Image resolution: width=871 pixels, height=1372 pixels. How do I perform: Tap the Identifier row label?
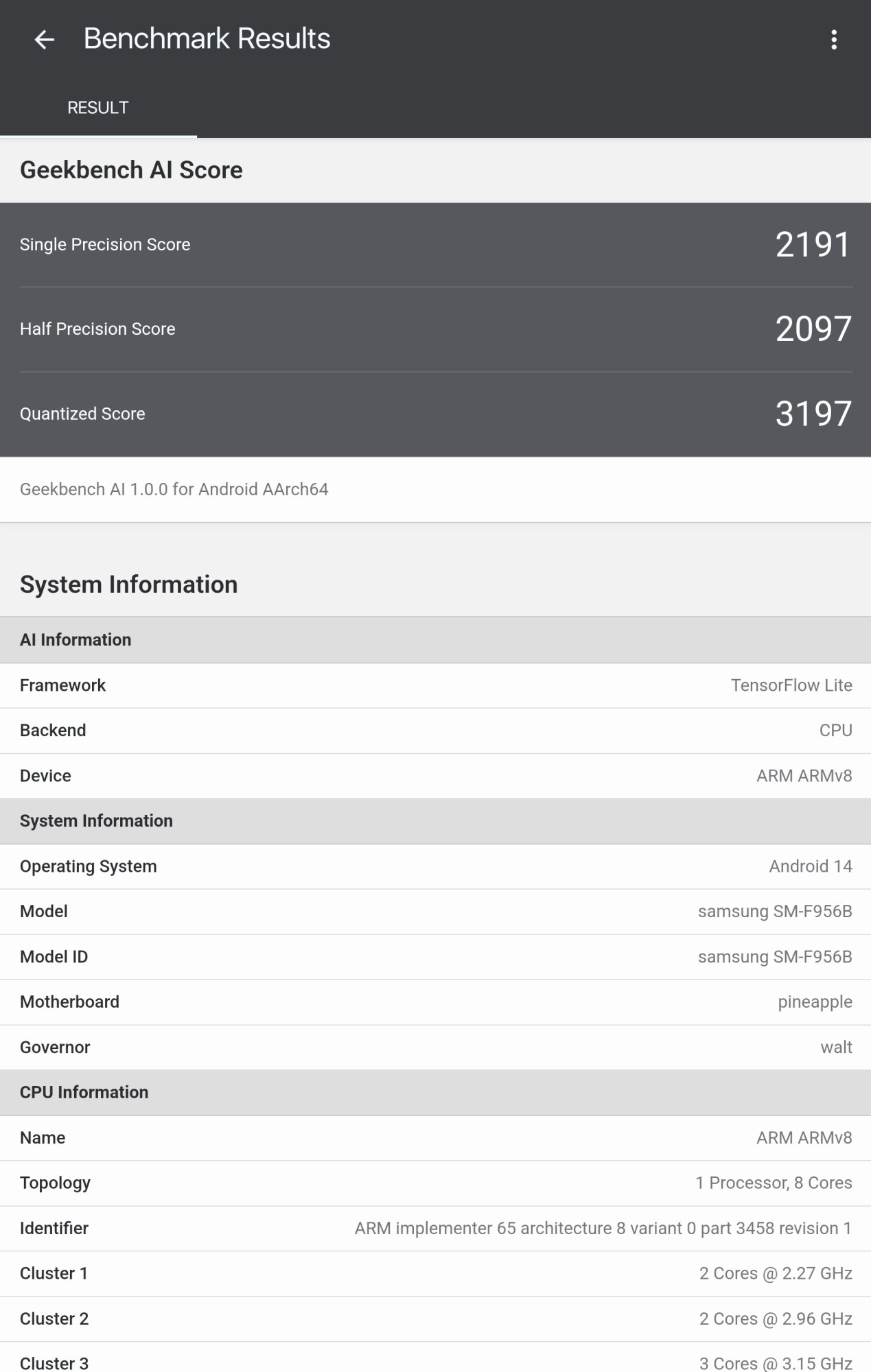click(54, 1229)
